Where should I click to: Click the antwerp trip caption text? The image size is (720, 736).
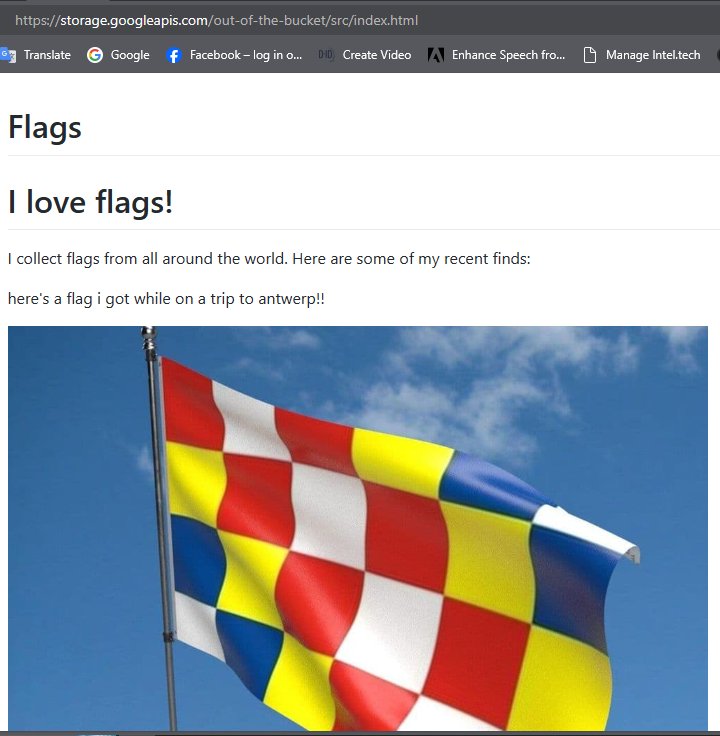pyautogui.click(x=166, y=299)
